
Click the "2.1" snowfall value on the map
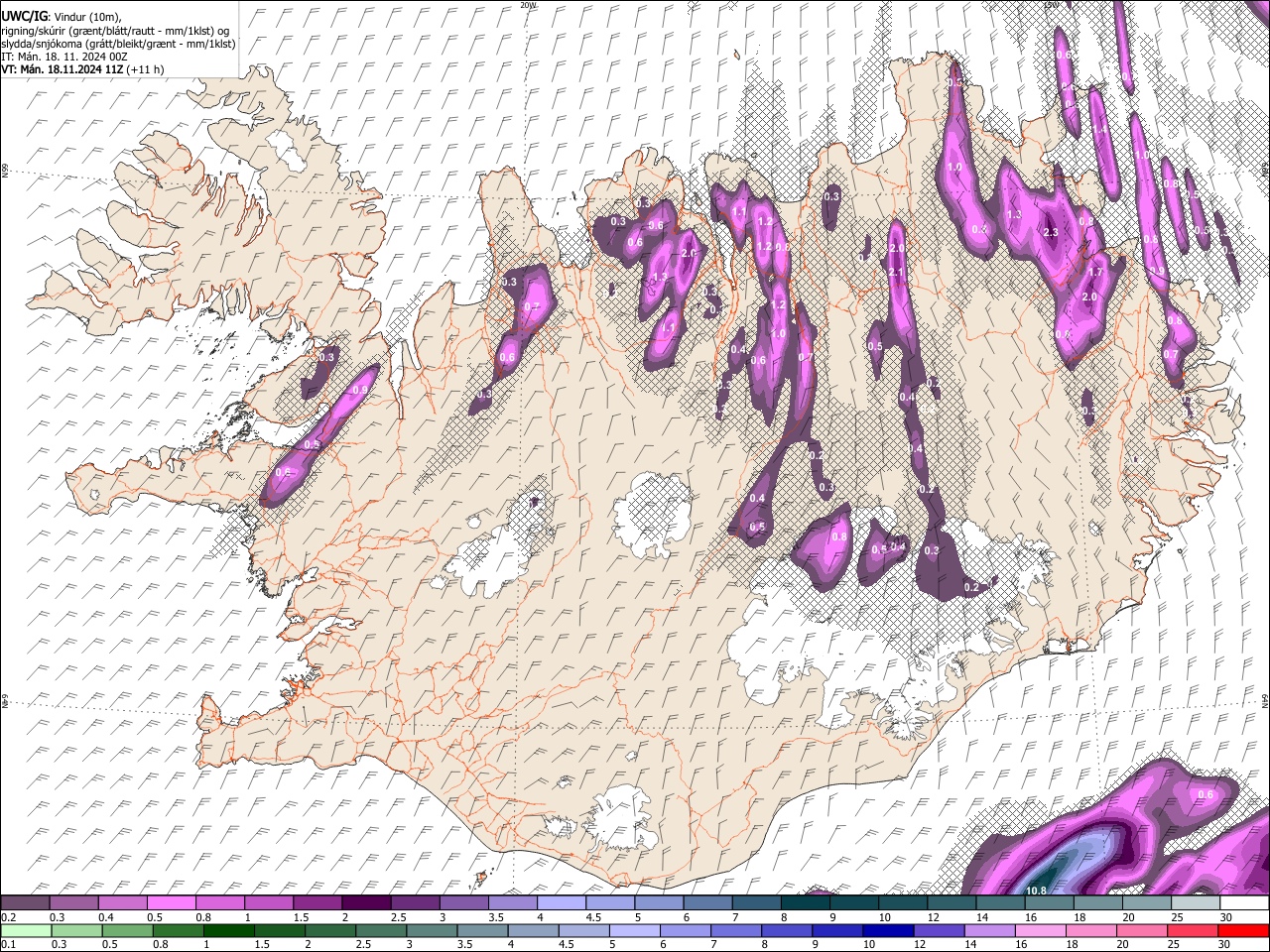click(x=896, y=272)
